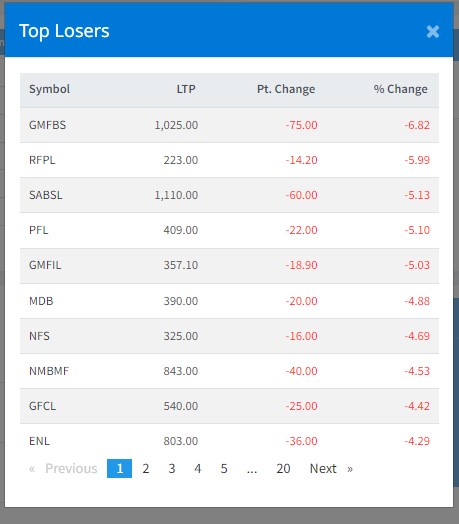
Task: Select the ENL symbol row
Action: coord(229,441)
